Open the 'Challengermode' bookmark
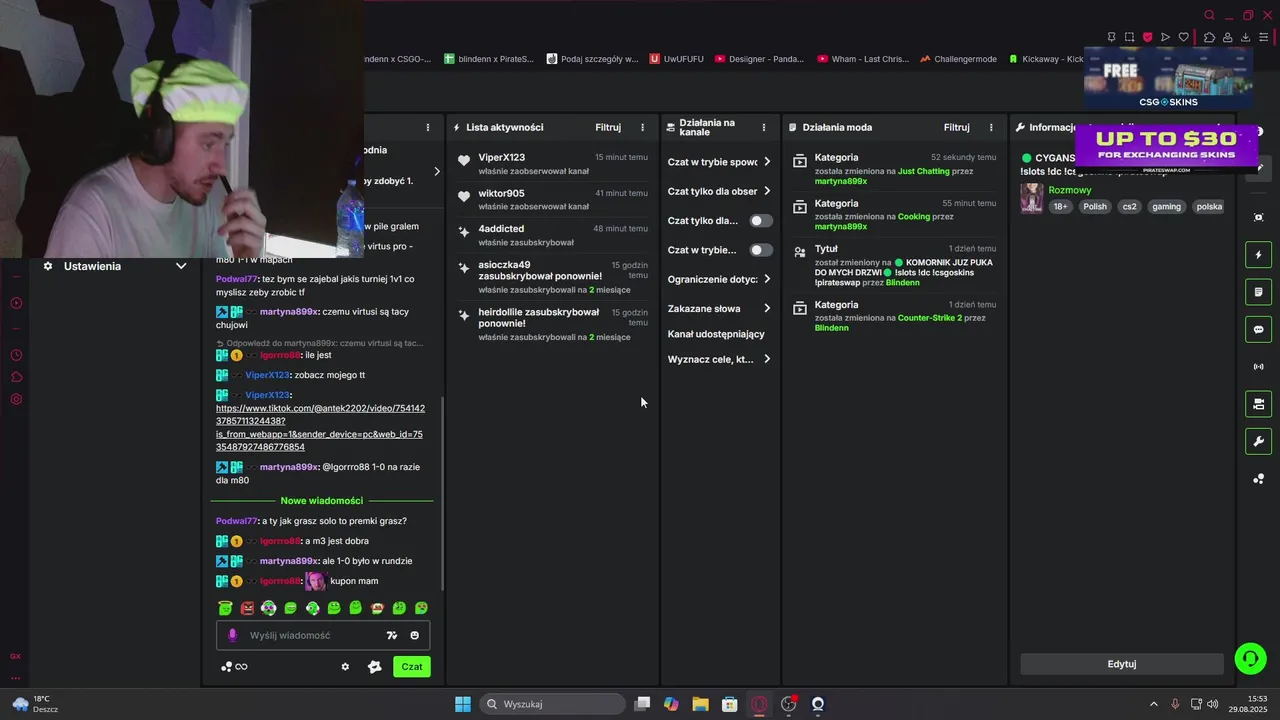This screenshot has height=720, width=1280. pyautogui.click(x=958, y=59)
